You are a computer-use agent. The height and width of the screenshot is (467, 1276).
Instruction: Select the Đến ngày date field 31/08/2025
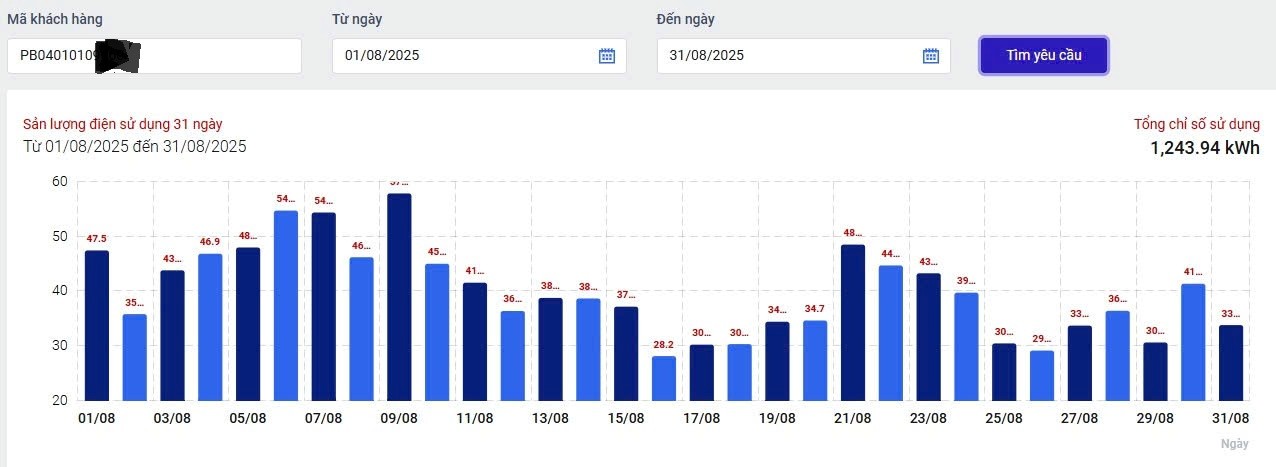[803, 56]
